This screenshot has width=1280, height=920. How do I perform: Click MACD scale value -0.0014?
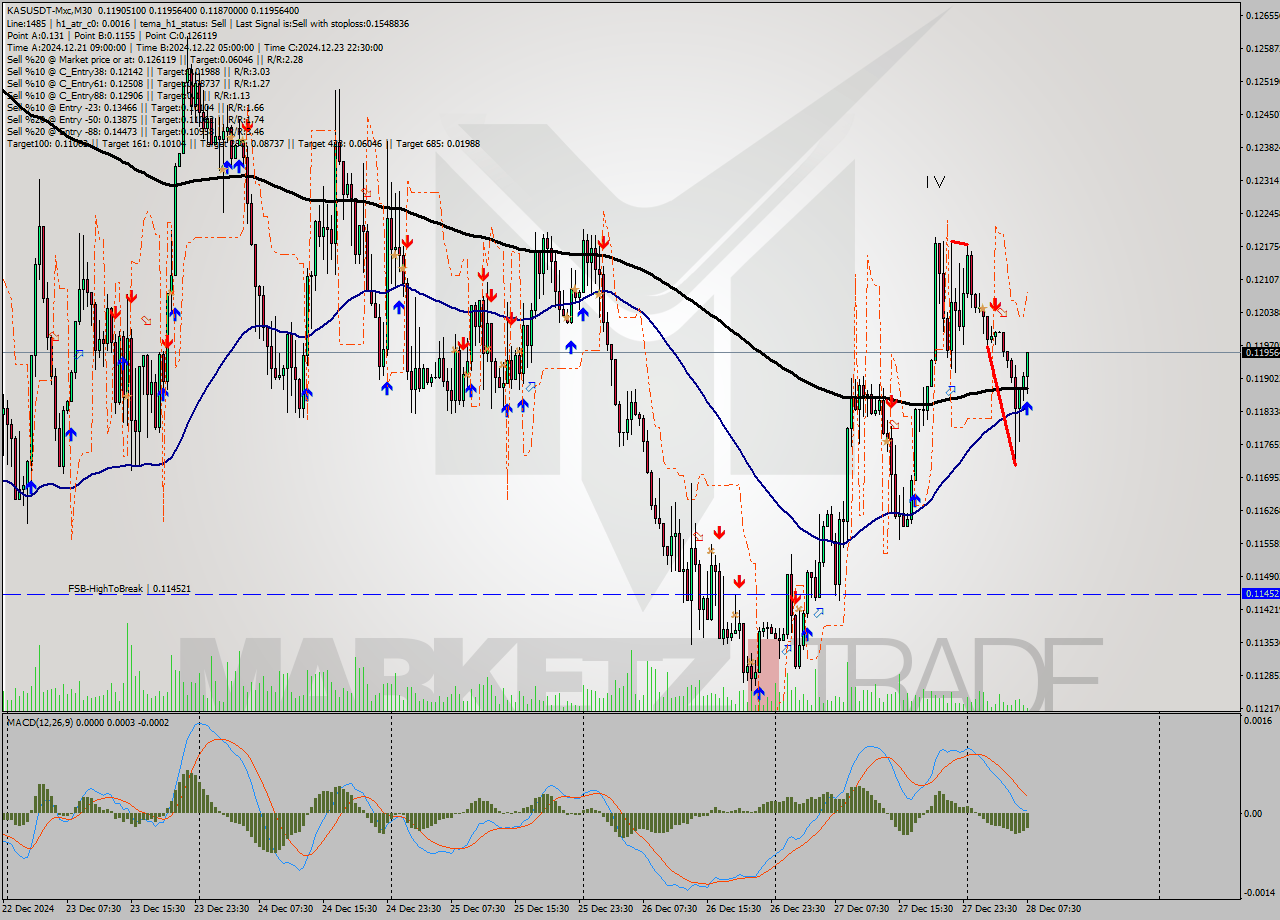pyautogui.click(x=1261, y=892)
